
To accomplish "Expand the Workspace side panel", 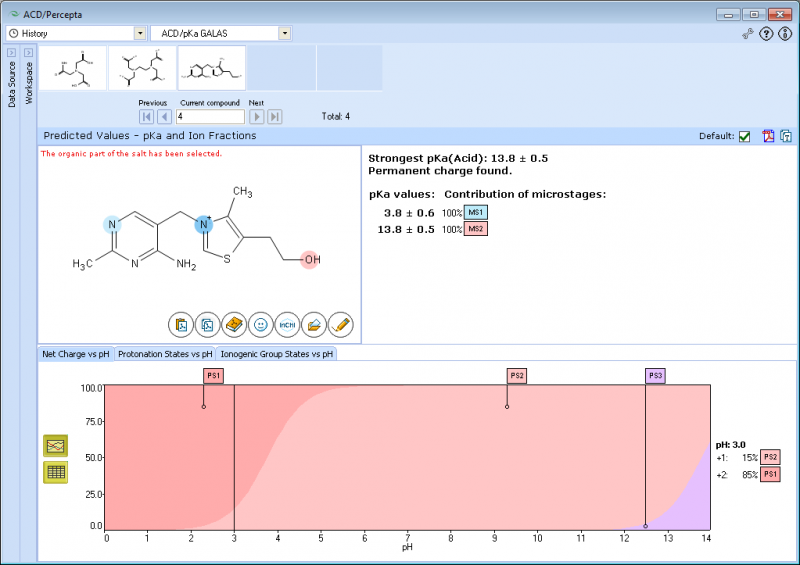I will pos(29,53).
